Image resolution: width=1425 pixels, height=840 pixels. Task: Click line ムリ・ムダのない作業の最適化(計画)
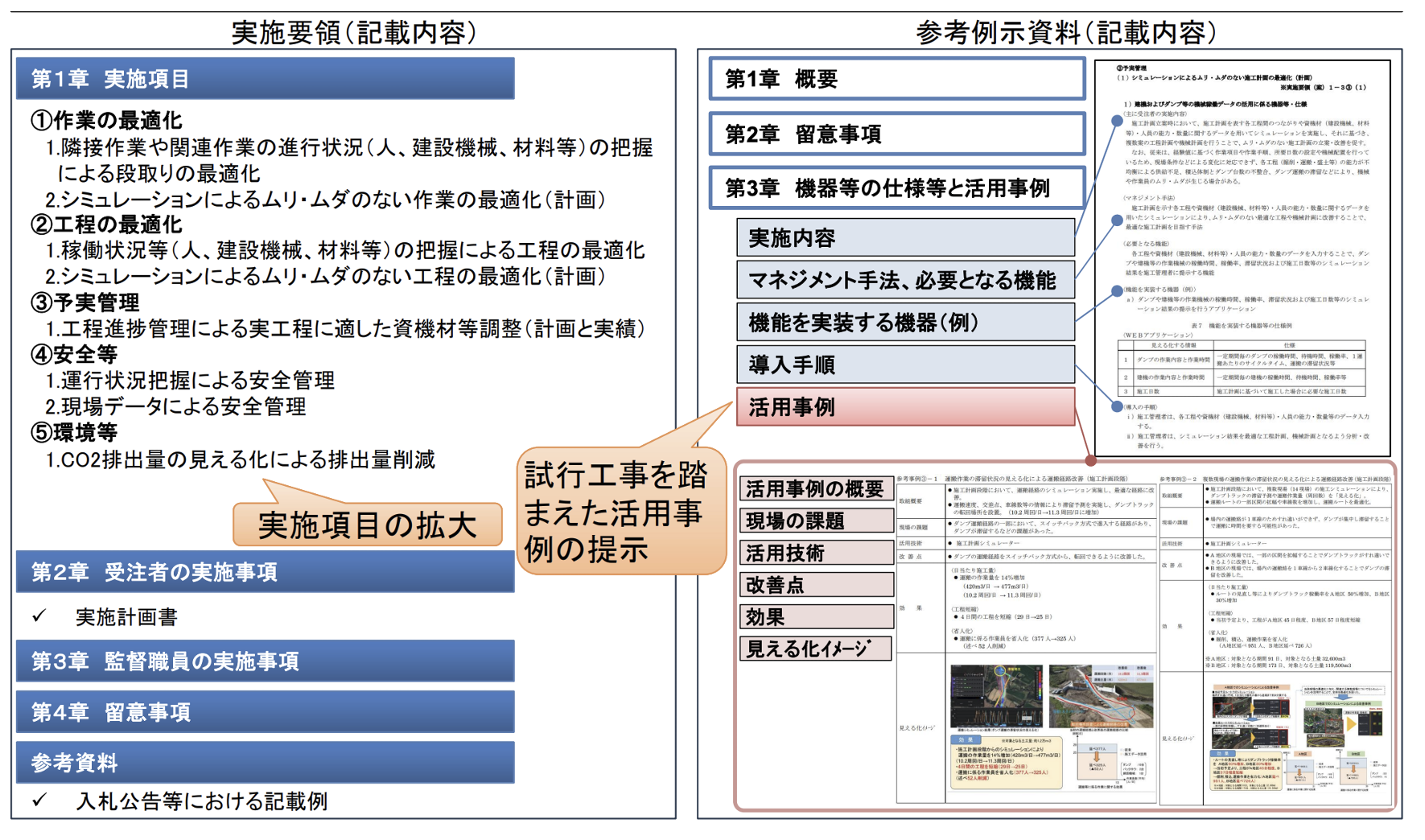click(x=324, y=199)
